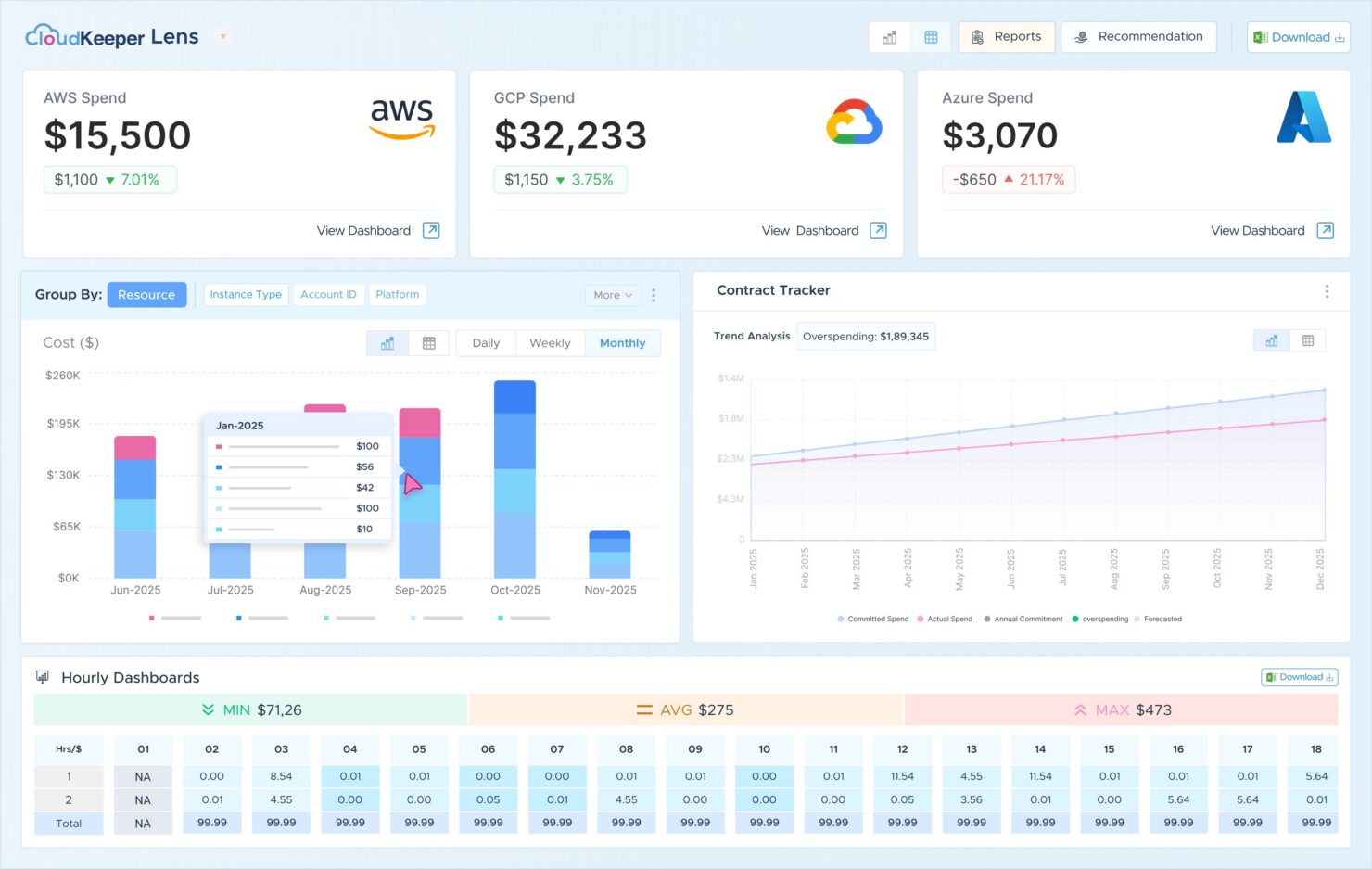Click the external-link icon beside Azure View Dashboard
Image resolution: width=1372 pixels, height=869 pixels.
coord(1327,230)
